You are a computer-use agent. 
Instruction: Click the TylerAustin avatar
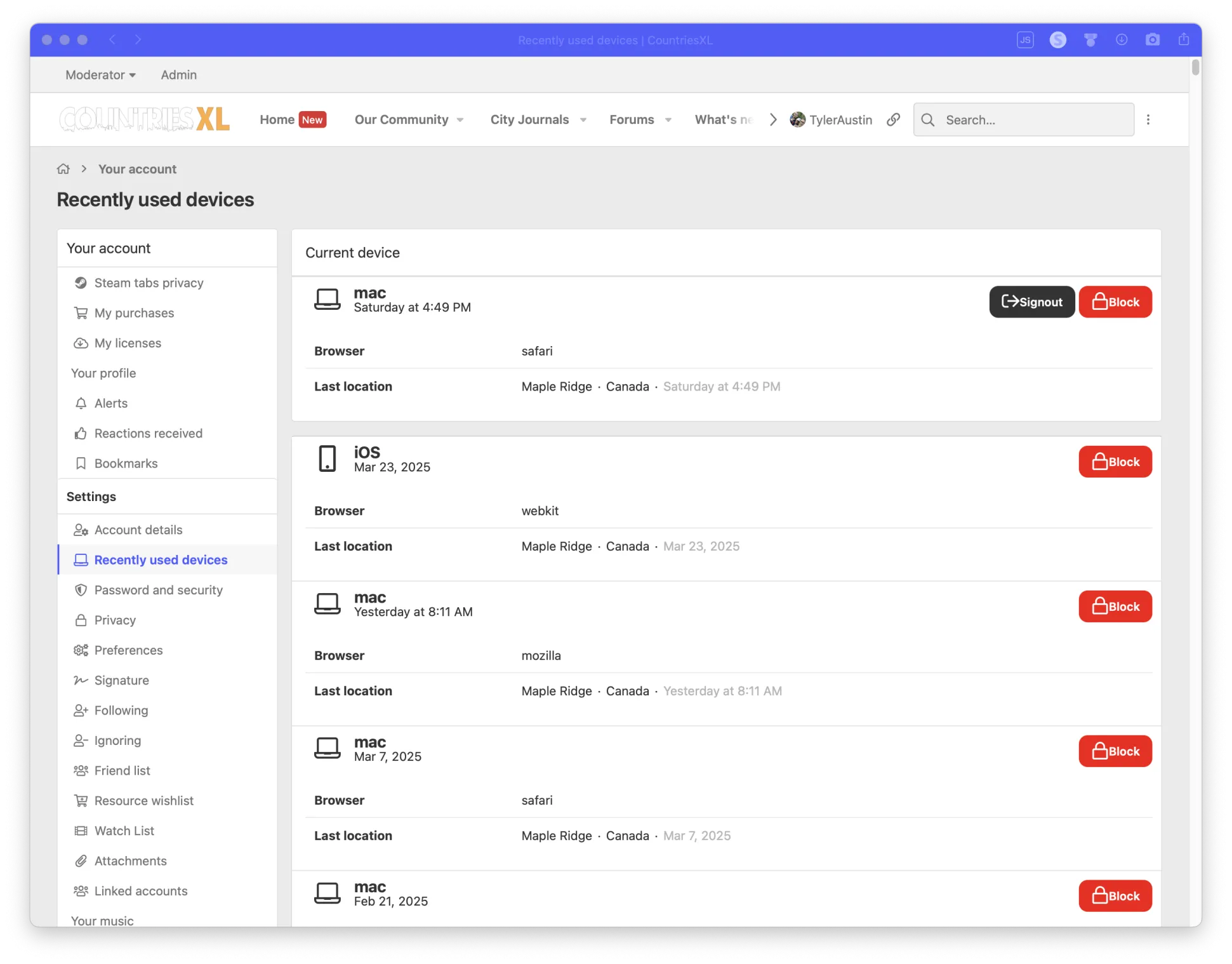[x=797, y=119]
